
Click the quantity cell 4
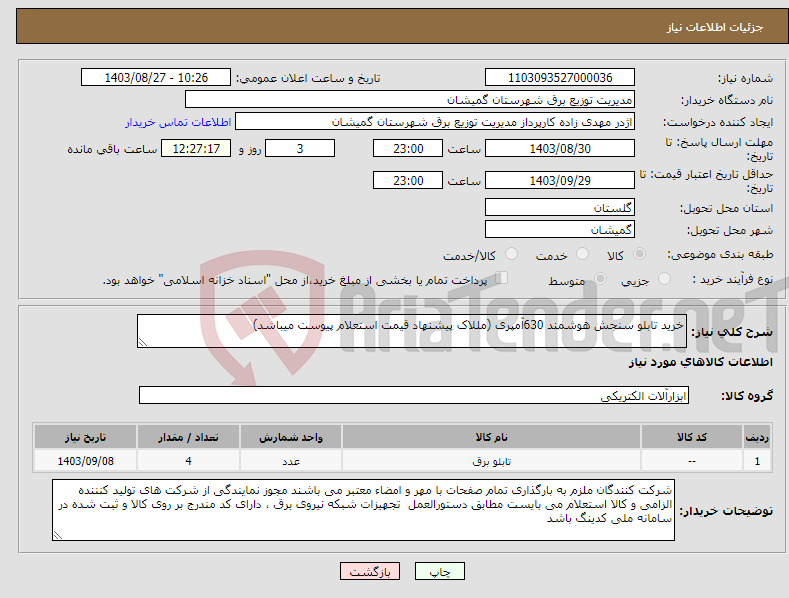pos(188,461)
